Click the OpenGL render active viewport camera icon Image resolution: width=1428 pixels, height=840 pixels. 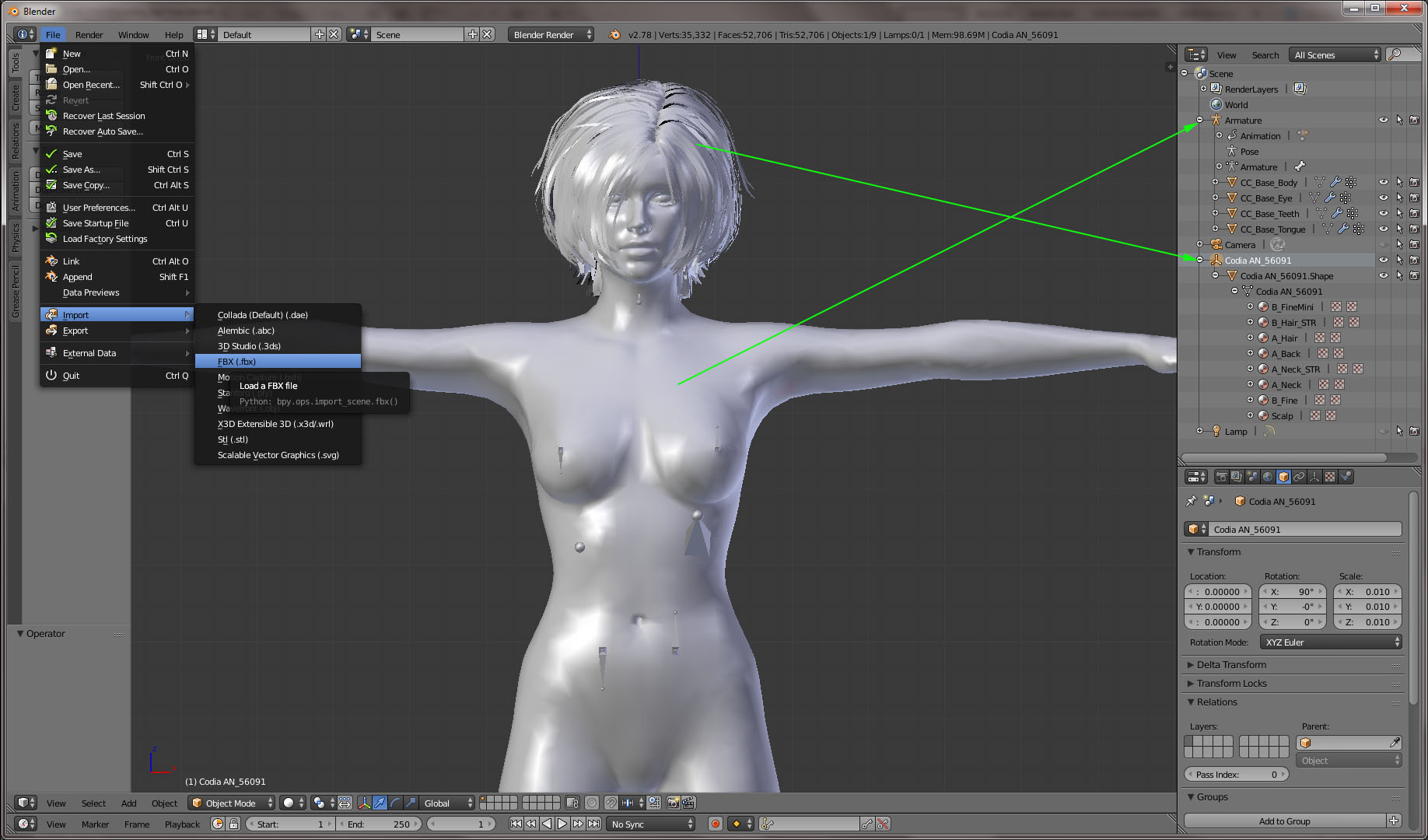point(674,803)
